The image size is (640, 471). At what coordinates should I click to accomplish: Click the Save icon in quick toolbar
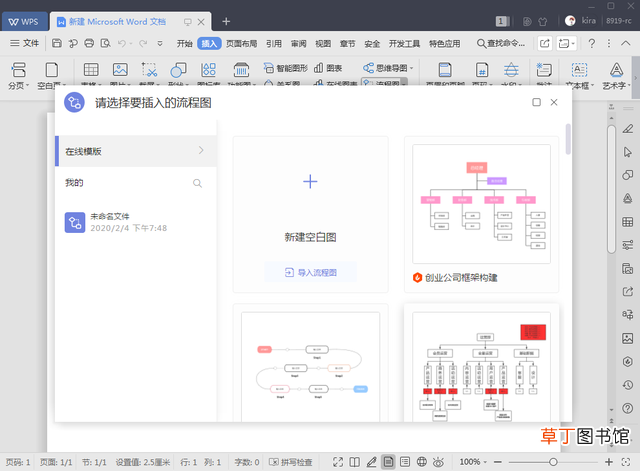tap(57, 43)
